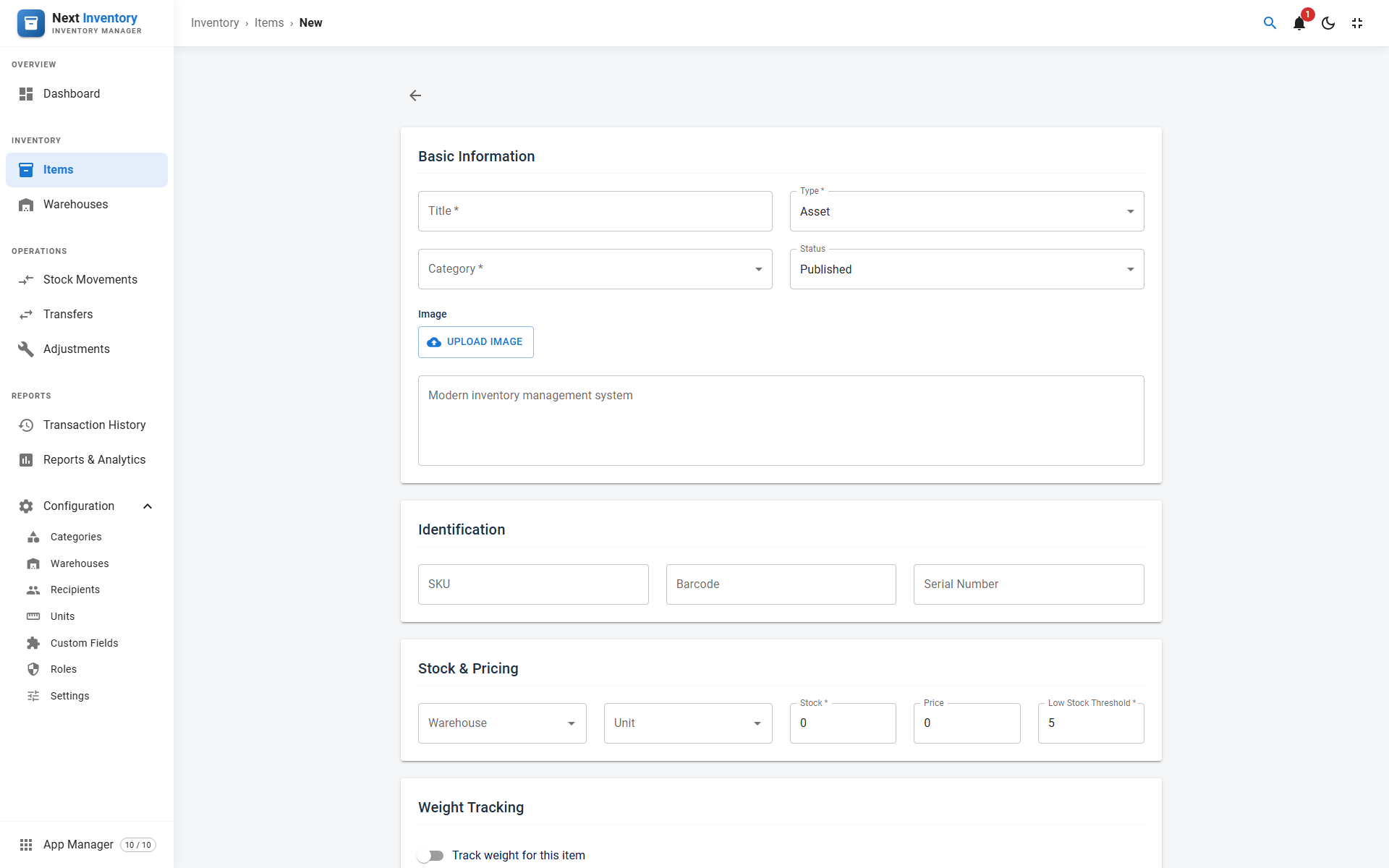Open the App Manager grid icon
Image resolution: width=1389 pixels, height=868 pixels.
[26, 845]
